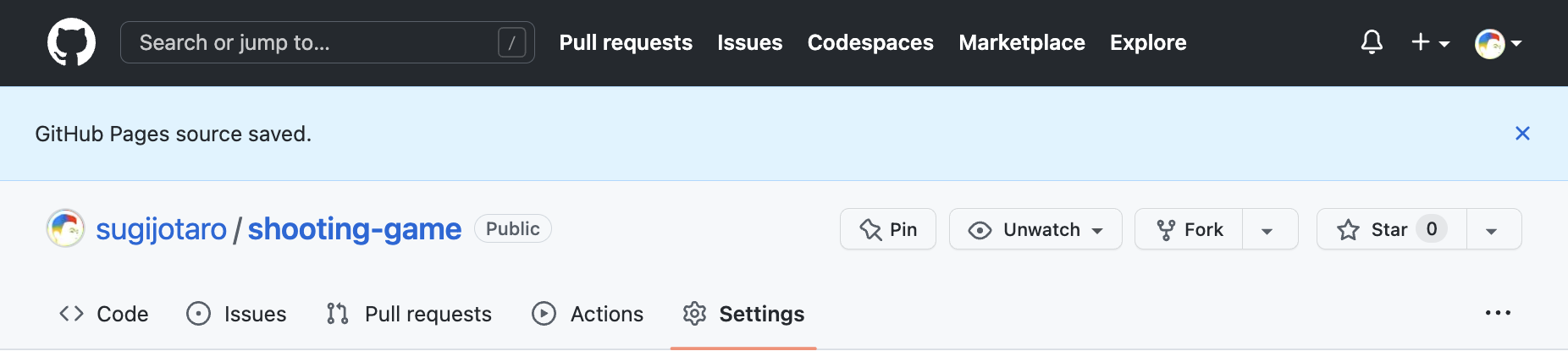This screenshot has height=362, width=1568.
Task: Click the repository owner avatar icon
Action: point(65,228)
